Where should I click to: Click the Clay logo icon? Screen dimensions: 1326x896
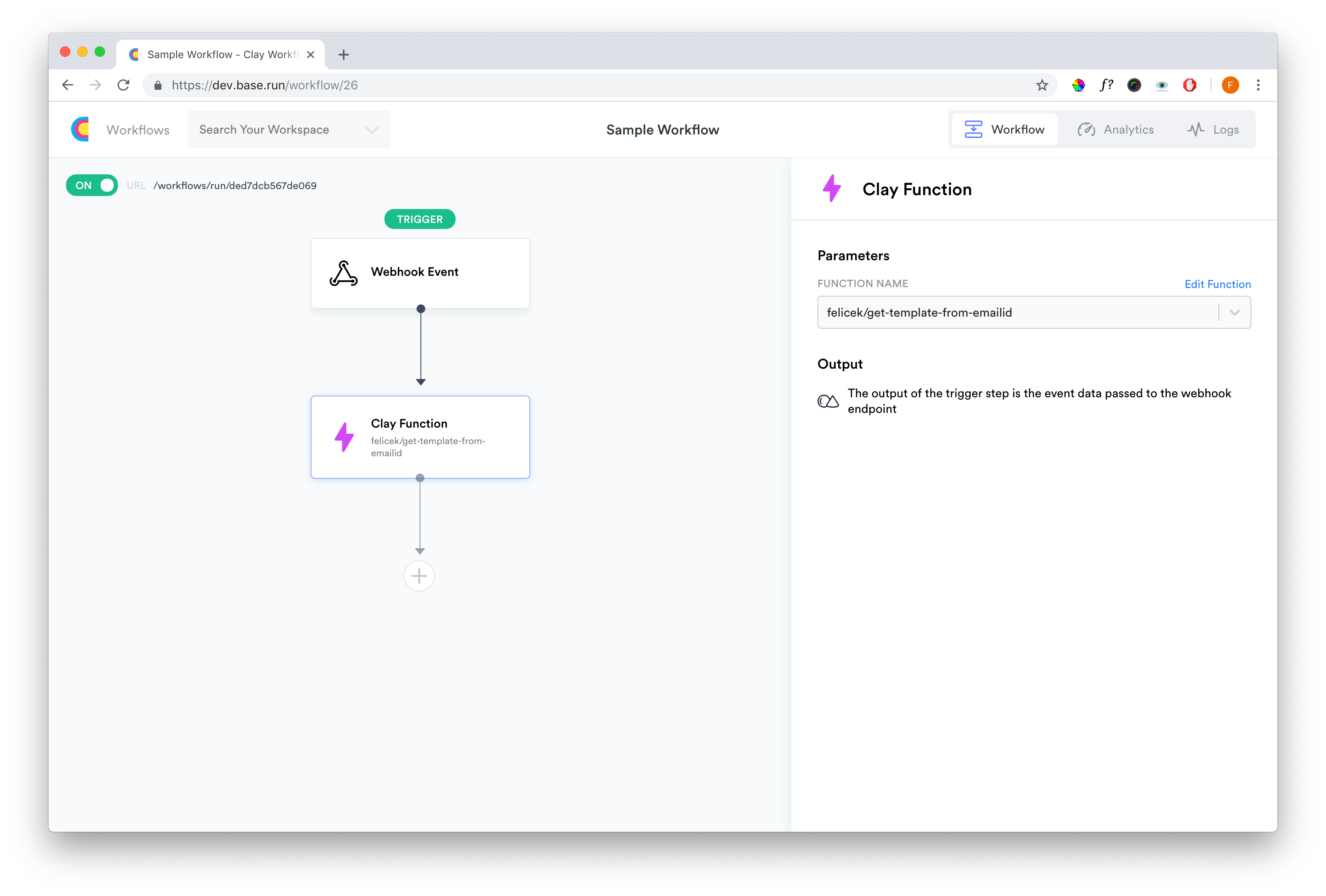[80, 130]
